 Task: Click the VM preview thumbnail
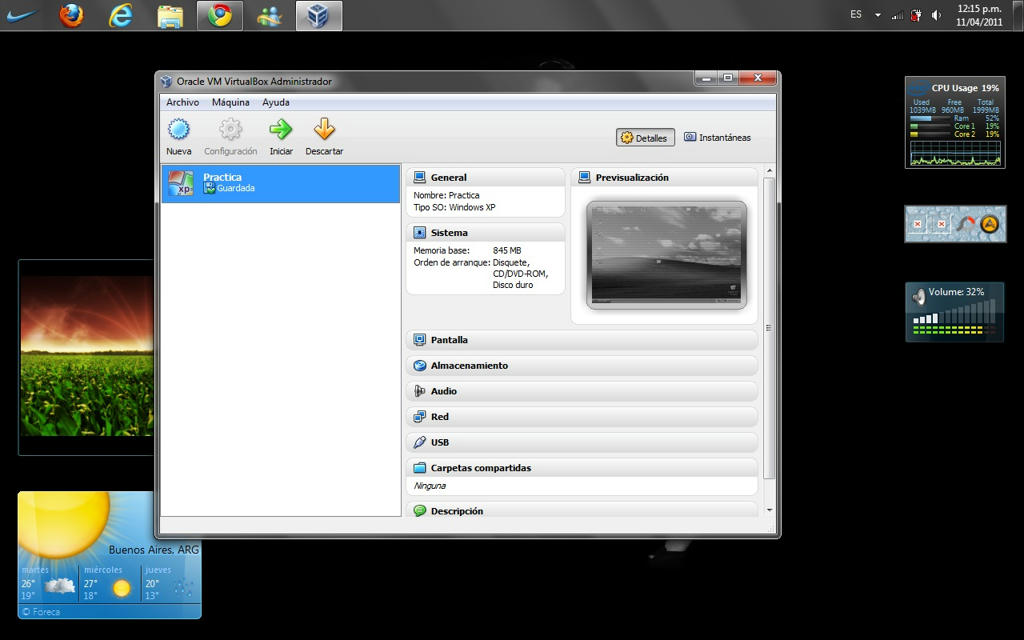666,255
